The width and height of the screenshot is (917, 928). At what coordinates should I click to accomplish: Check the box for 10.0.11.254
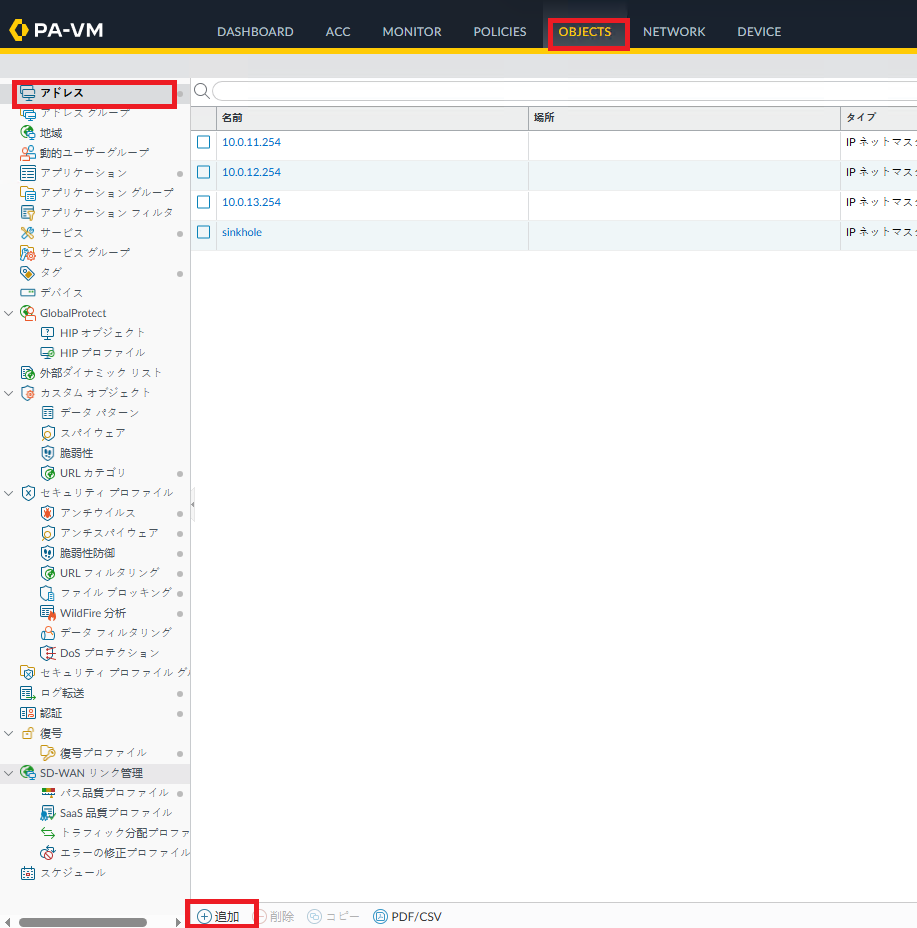[204, 142]
